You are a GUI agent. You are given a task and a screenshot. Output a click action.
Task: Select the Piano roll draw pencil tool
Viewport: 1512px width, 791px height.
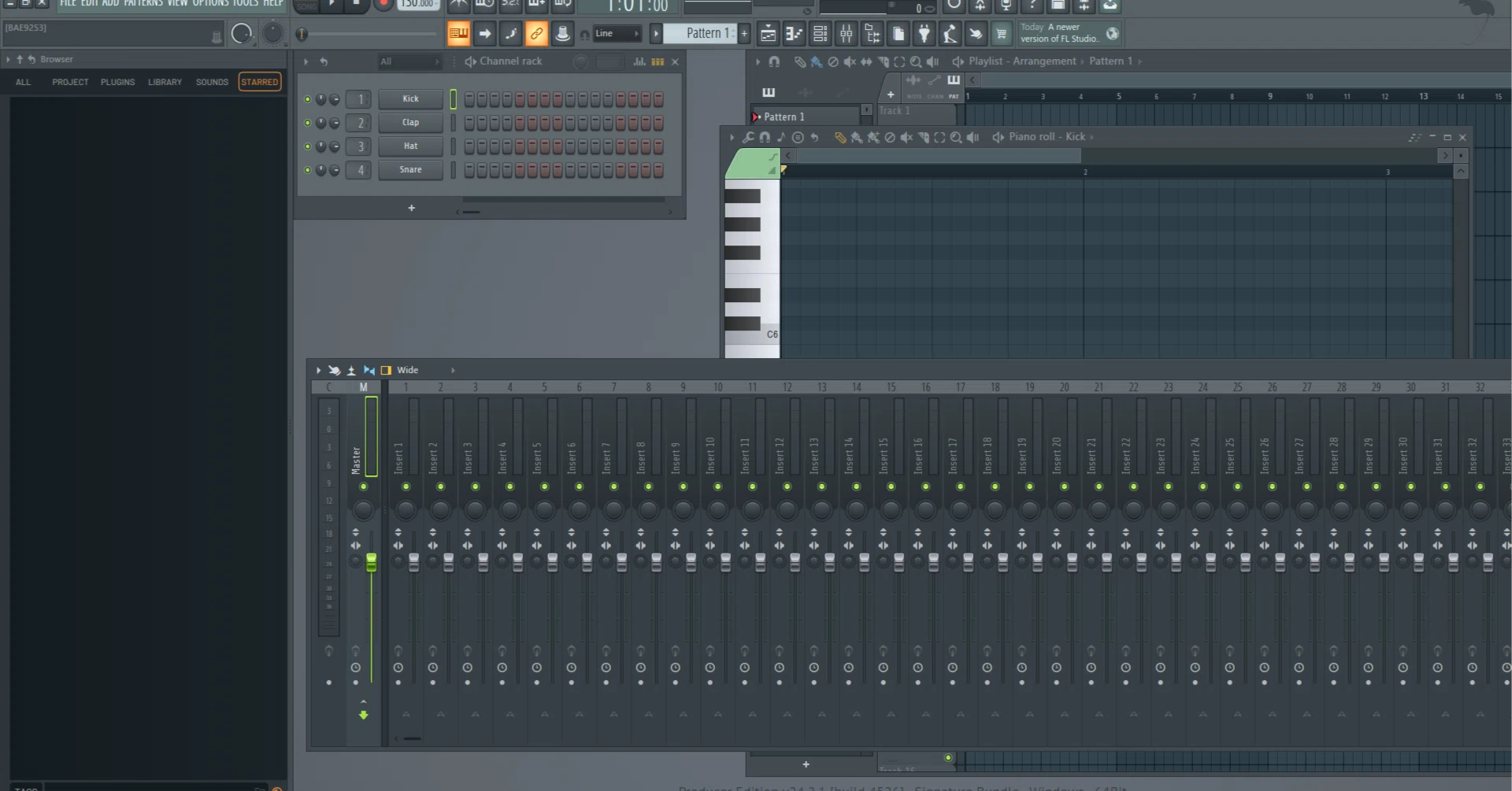pos(840,137)
